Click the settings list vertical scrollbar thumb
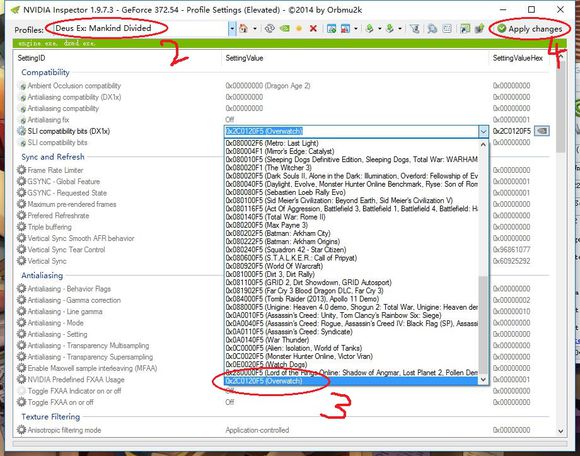The image size is (580, 456). pyautogui.click(x=561, y=107)
